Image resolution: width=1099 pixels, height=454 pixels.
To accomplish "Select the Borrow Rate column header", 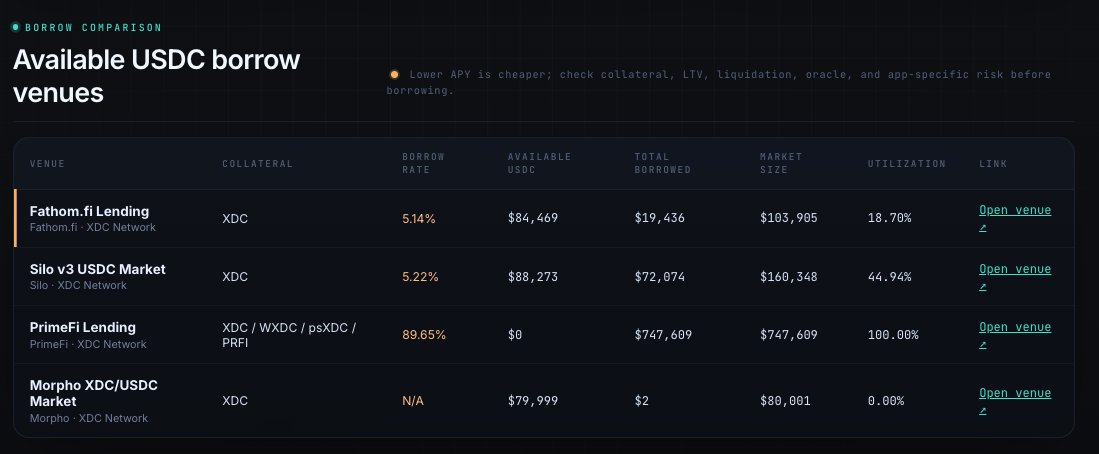I will (423, 163).
